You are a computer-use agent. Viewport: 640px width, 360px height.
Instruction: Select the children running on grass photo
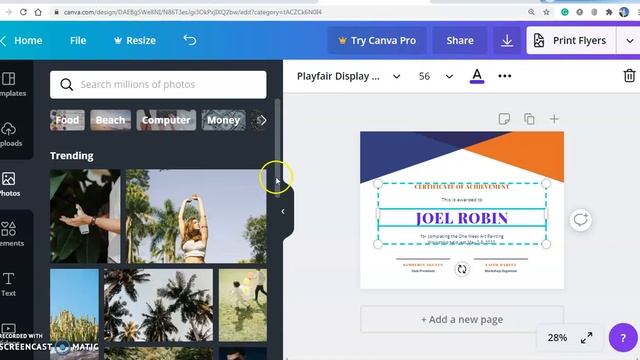[243, 305]
